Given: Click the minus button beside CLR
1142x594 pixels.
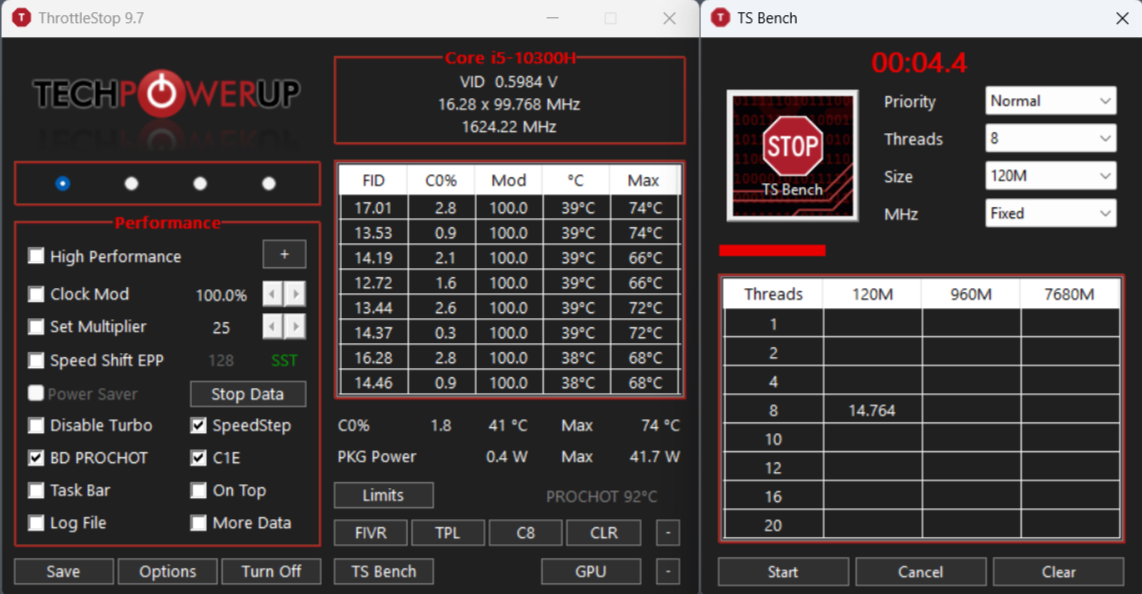Looking at the screenshot, I should point(668,533).
